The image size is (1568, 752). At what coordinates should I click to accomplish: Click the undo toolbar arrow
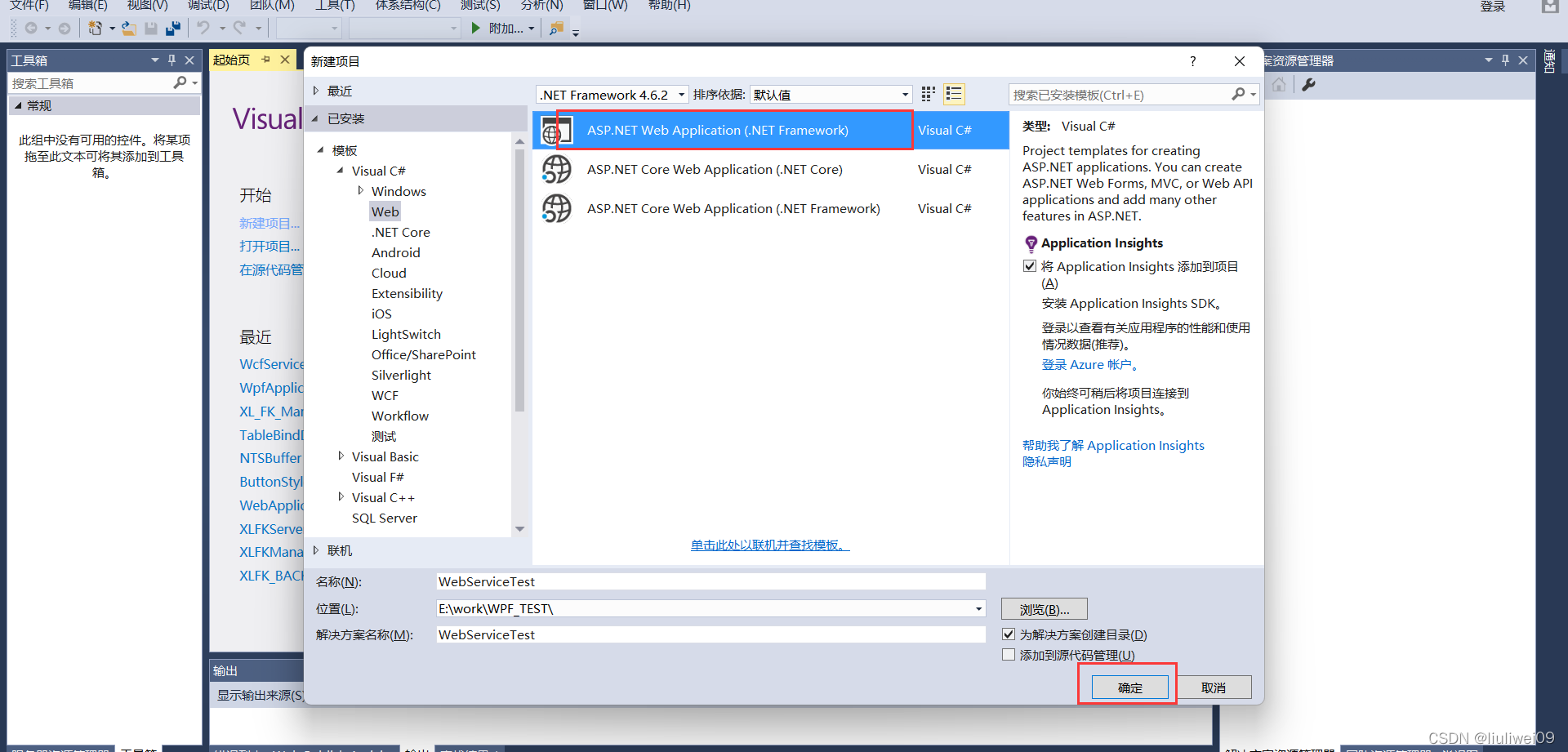203,28
